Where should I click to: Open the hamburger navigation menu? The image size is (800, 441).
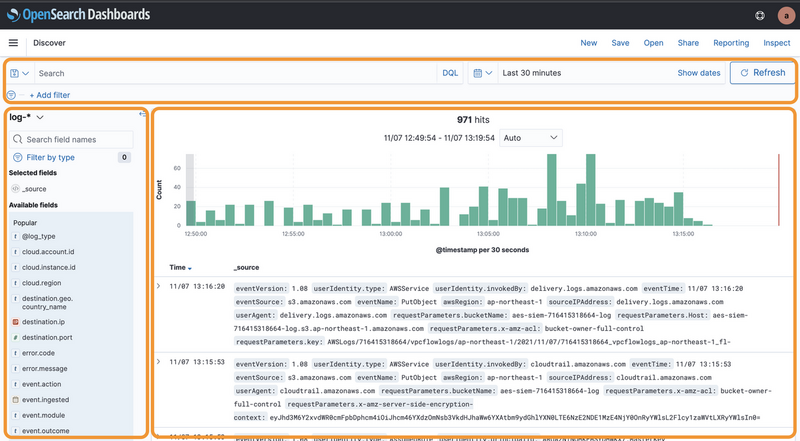coord(13,43)
